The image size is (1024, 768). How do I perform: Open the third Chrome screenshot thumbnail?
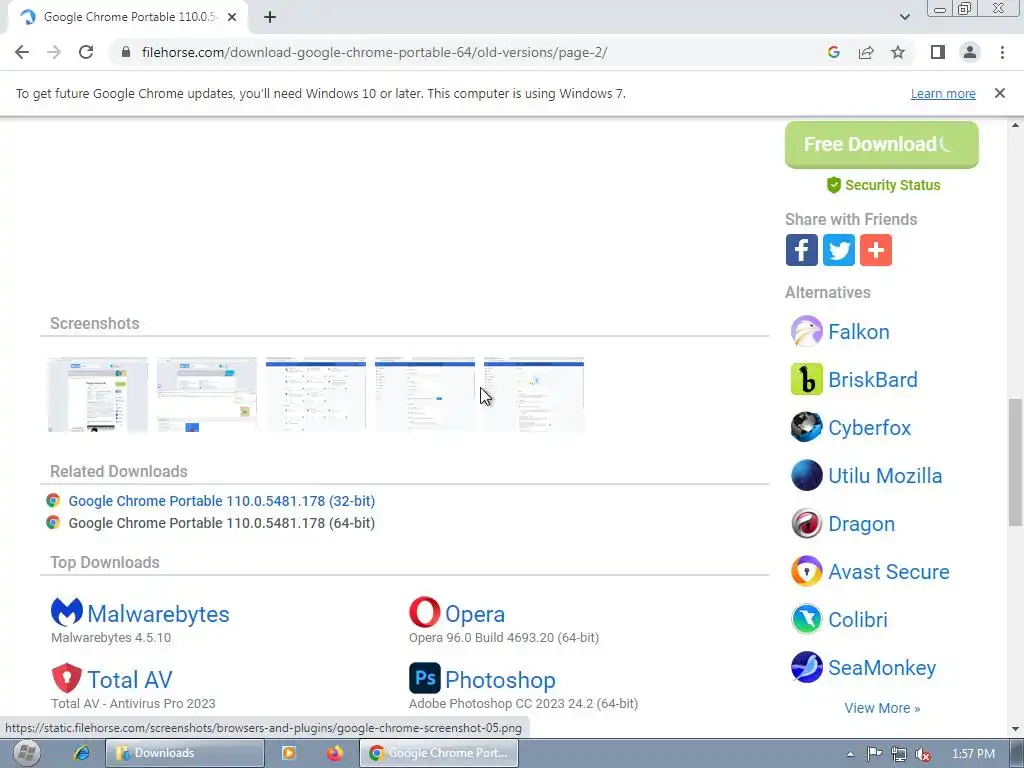(x=316, y=394)
